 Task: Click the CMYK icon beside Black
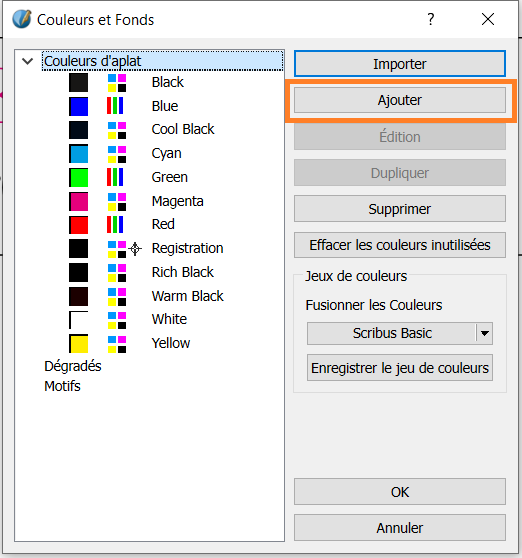coord(117,83)
